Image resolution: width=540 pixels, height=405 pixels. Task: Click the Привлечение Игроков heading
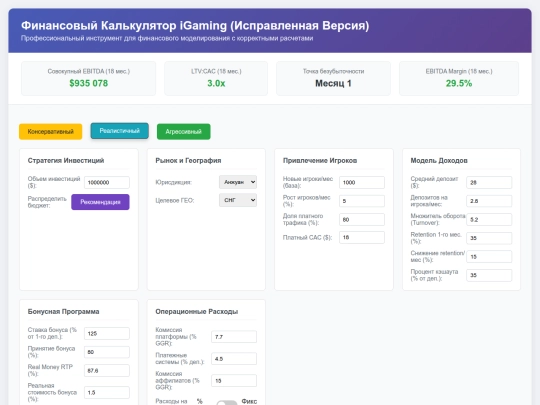(x=320, y=160)
